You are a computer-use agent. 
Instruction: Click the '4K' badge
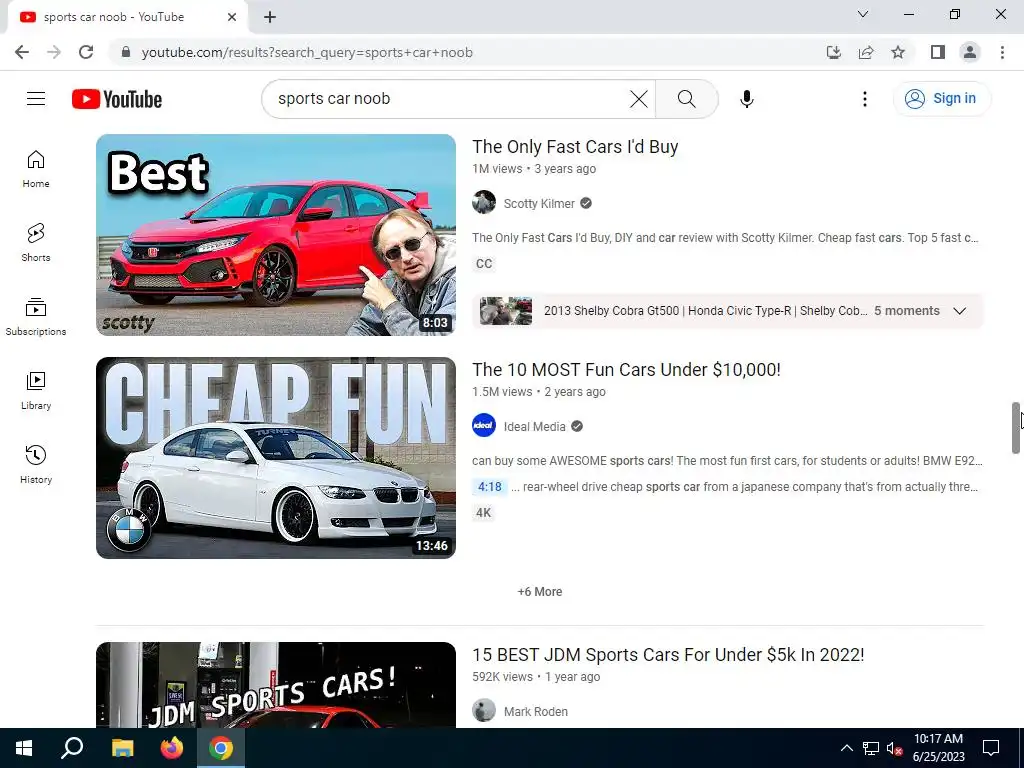coord(483,513)
